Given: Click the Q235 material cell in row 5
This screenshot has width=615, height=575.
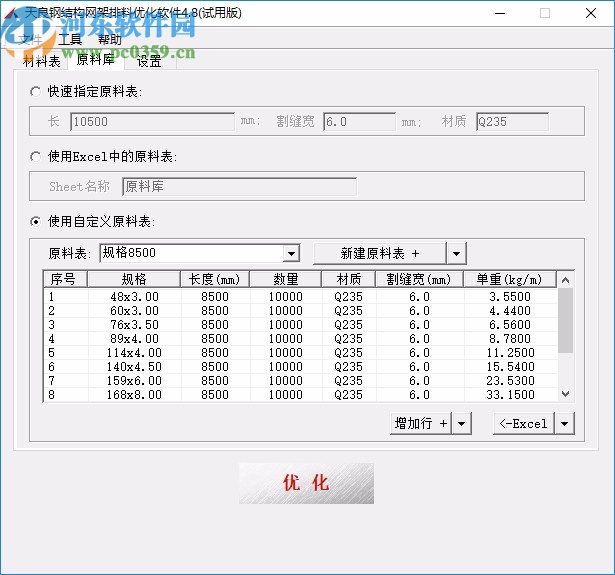Looking at the screenshot, I should tap(349, 353).
